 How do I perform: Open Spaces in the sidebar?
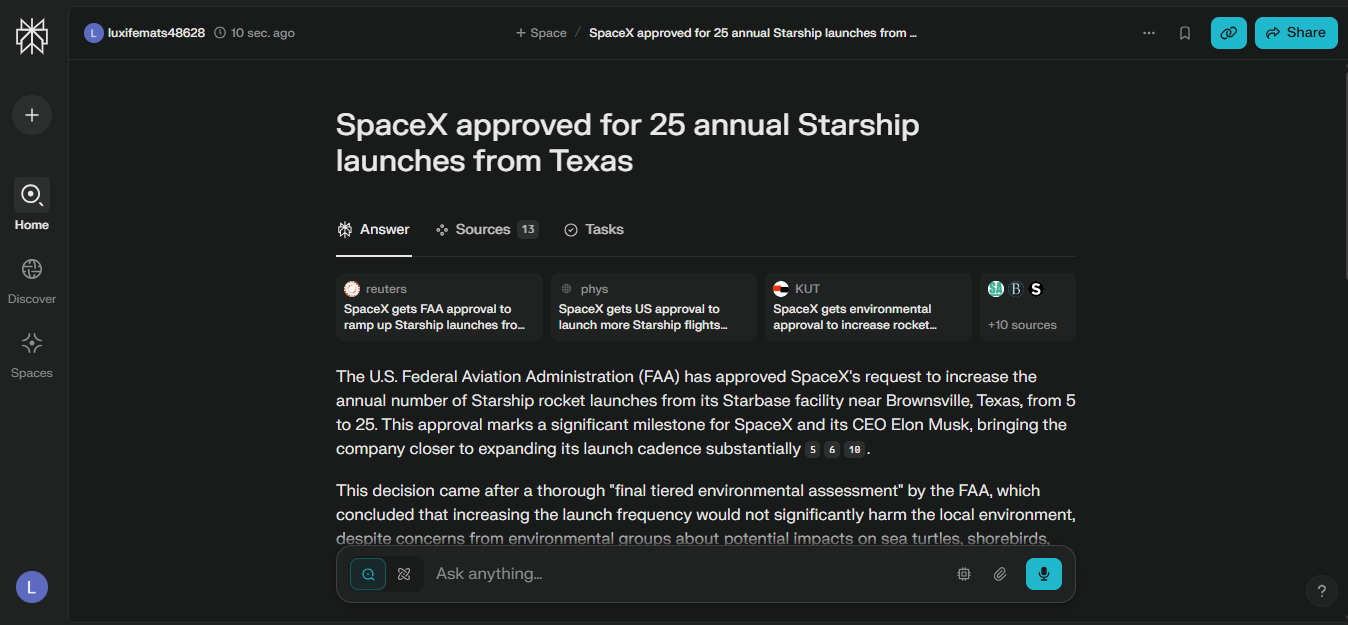32,355
